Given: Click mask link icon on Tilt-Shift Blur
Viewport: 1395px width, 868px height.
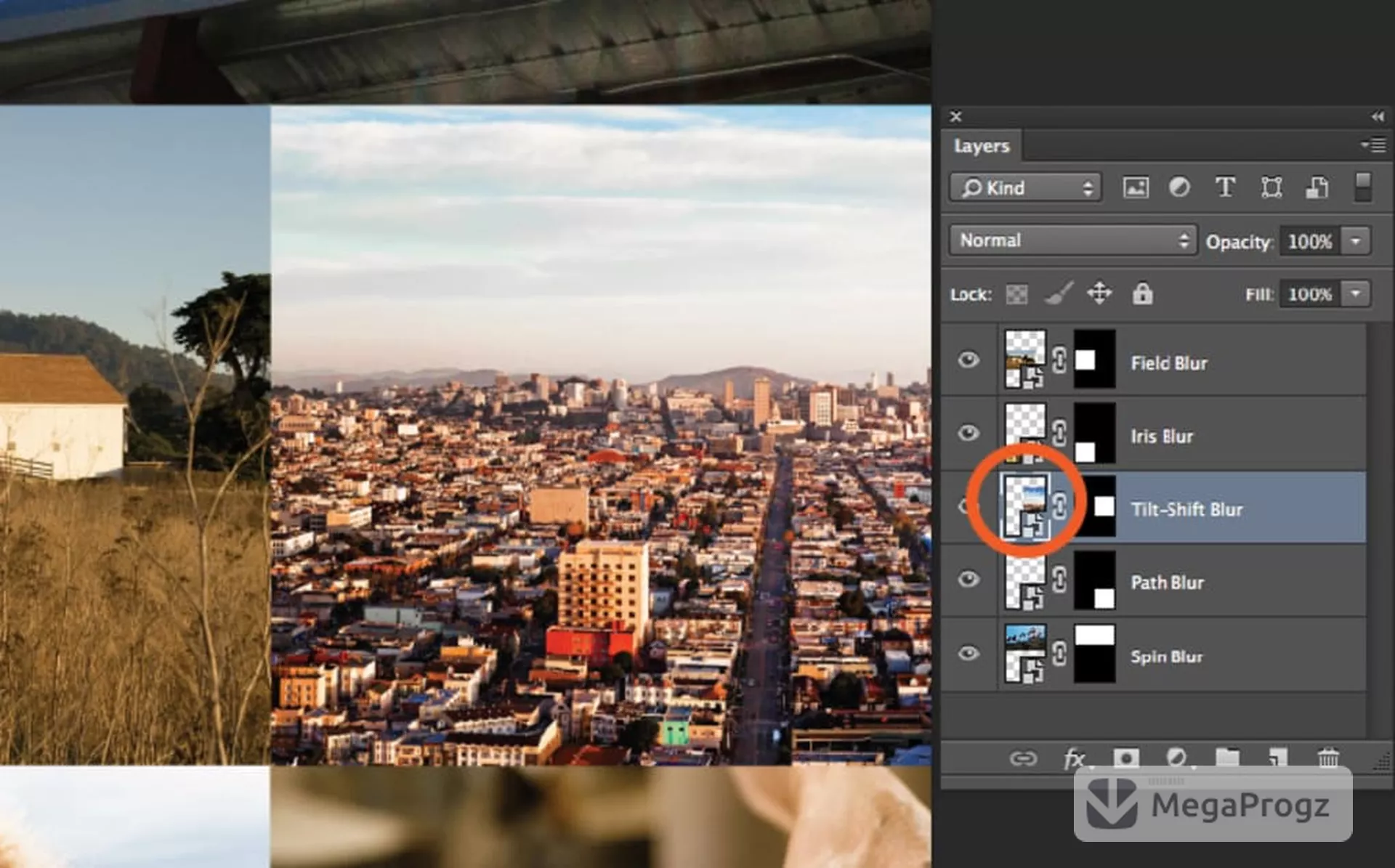Looking at the screenshot, I should point(1059,506).
